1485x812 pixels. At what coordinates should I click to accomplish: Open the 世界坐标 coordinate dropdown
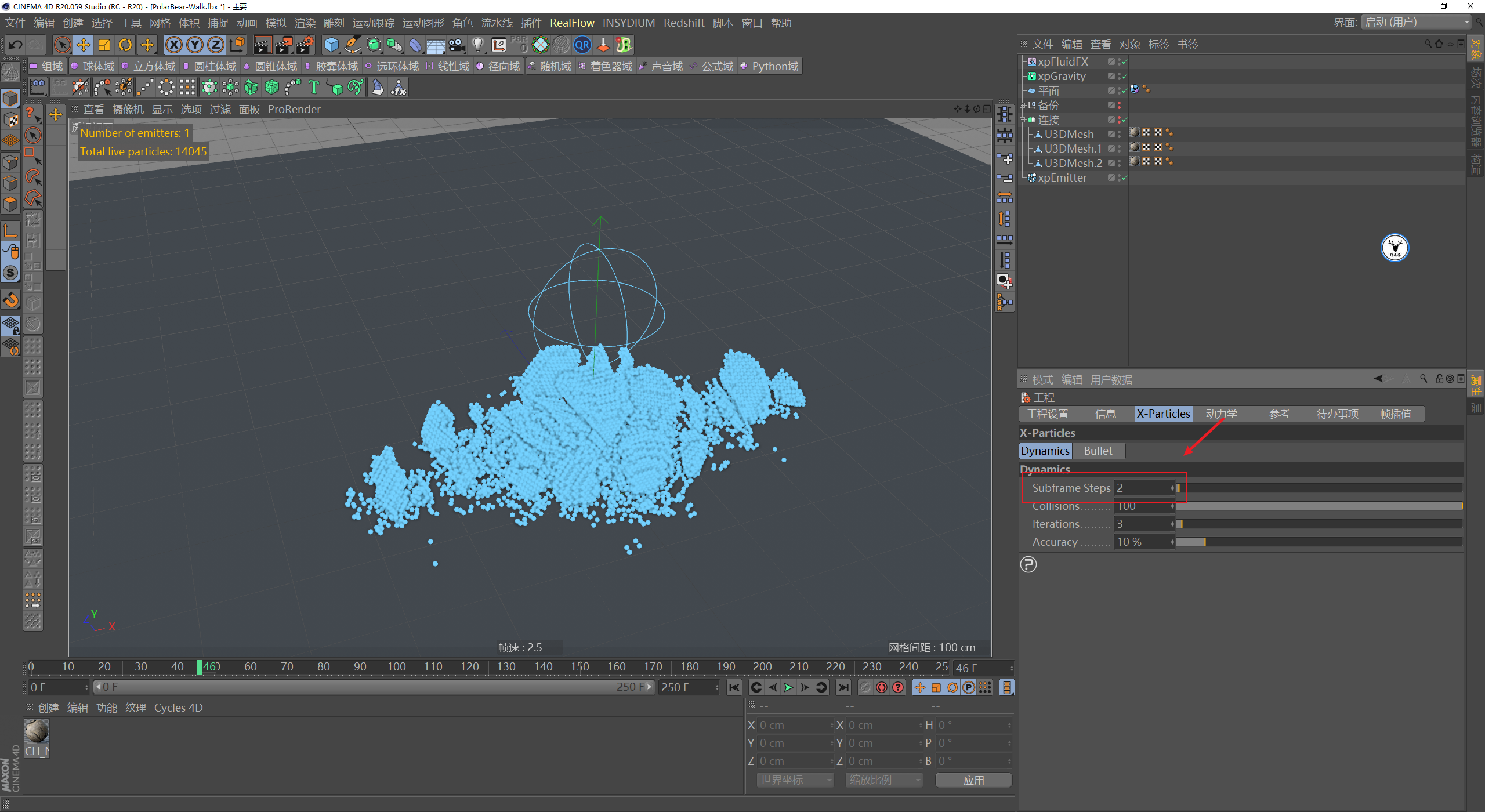click(x=795, y=780)
